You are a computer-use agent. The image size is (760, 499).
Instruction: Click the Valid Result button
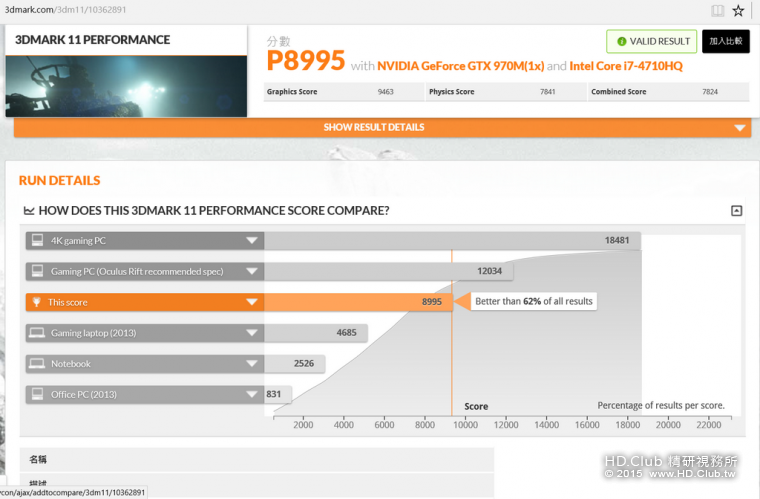[x=651, y=41]
